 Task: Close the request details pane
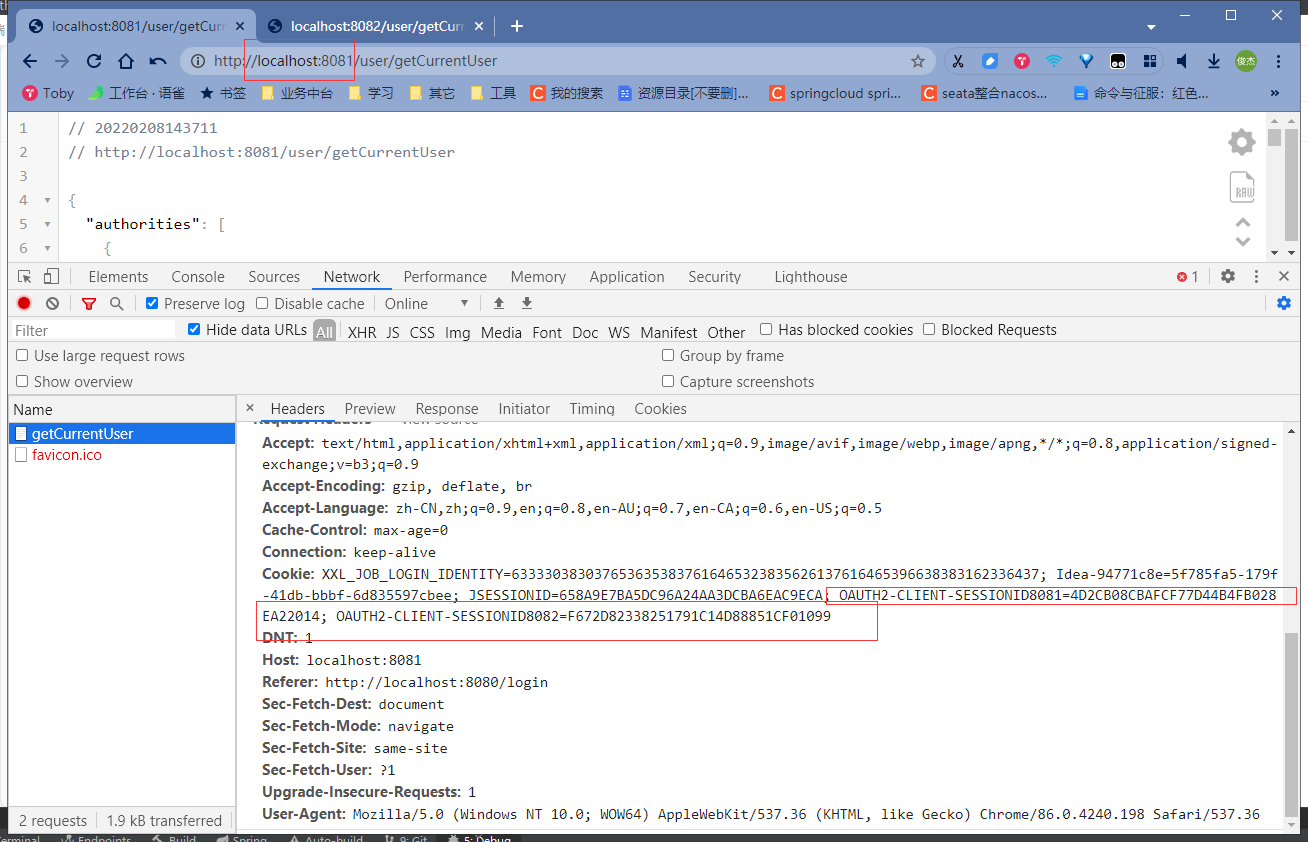tap(250, 408)
